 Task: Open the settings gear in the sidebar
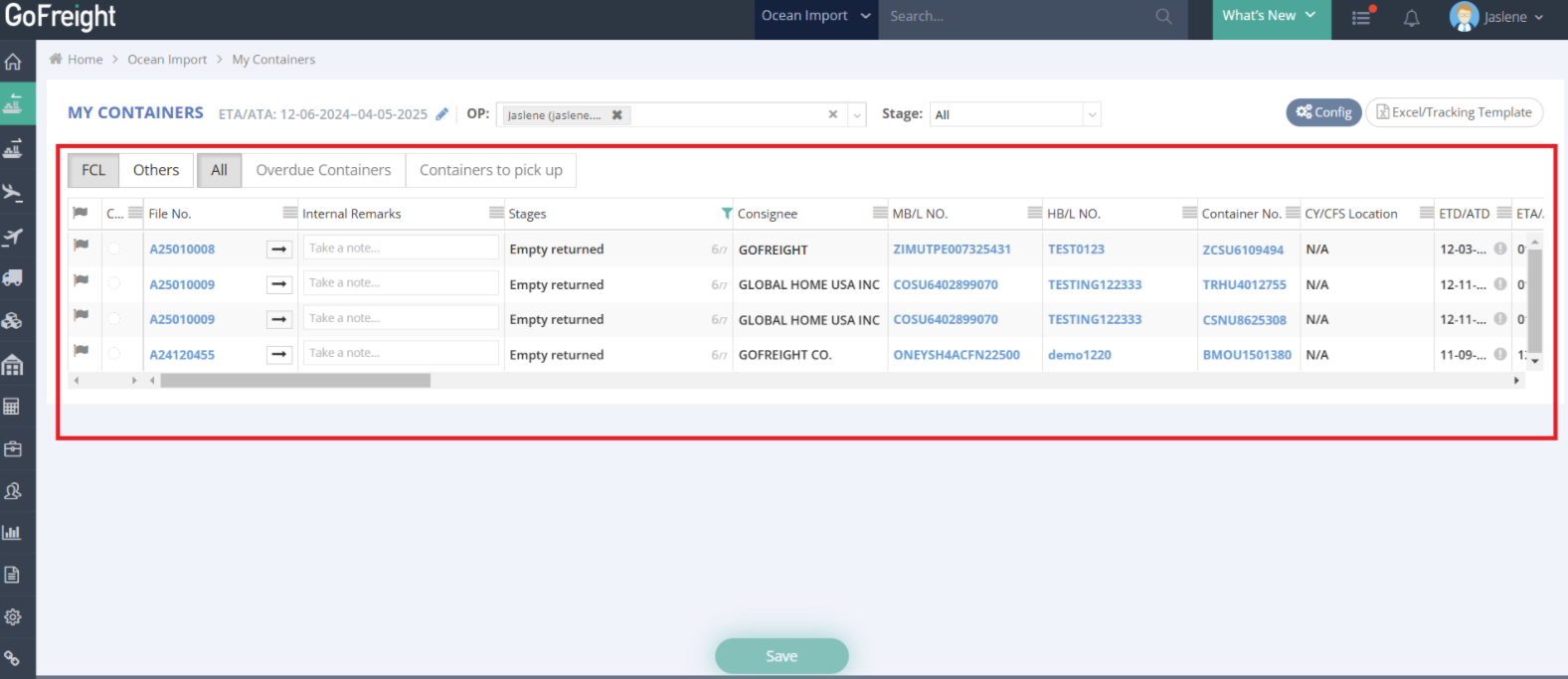[x=13, y=616]
